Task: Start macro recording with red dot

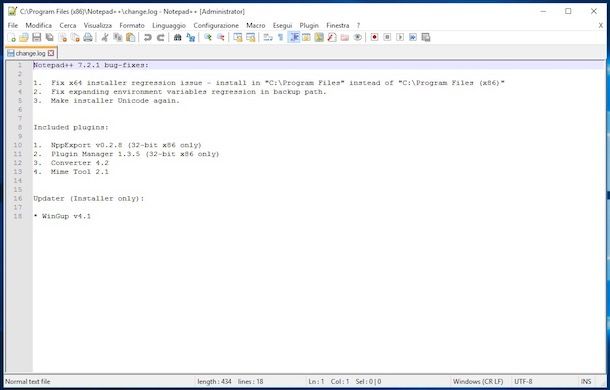Action: [x=374, y=37]
